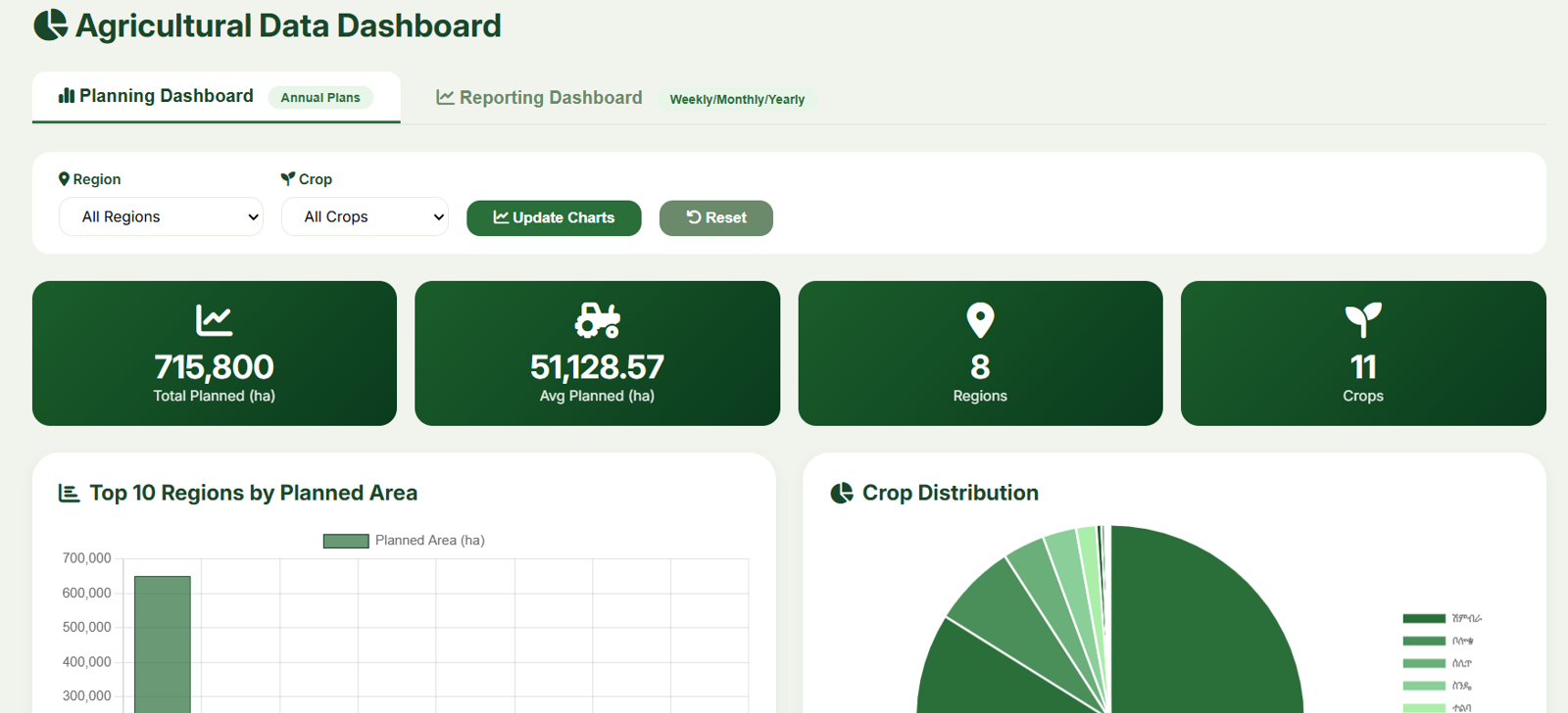The image size is (1568, 713).
Task: Click the Total Planned (ha) caption
Action: [x=214, y=396]
